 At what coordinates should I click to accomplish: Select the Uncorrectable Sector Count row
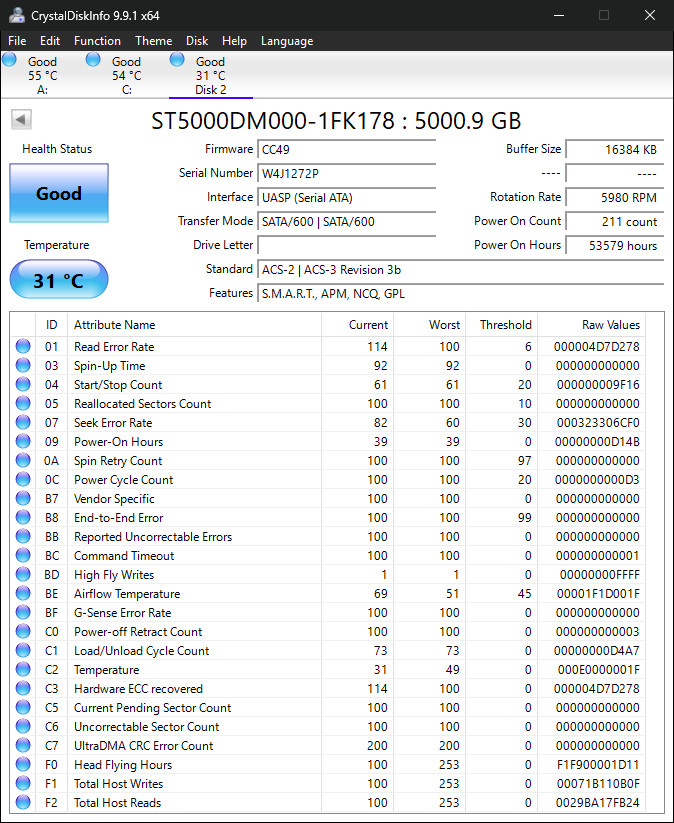pyautogui.click(x=328, y=726)
